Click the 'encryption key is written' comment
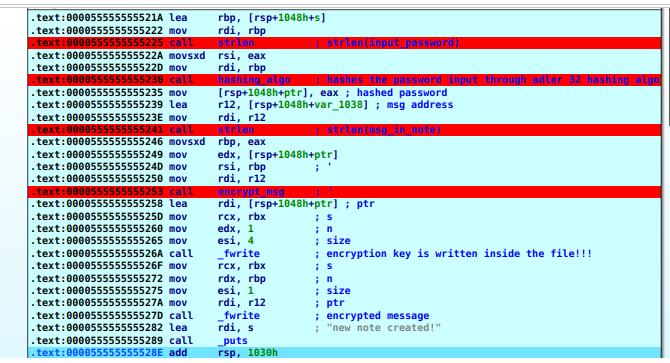This screenshot has height=363, width=670. tap(459, 254)
